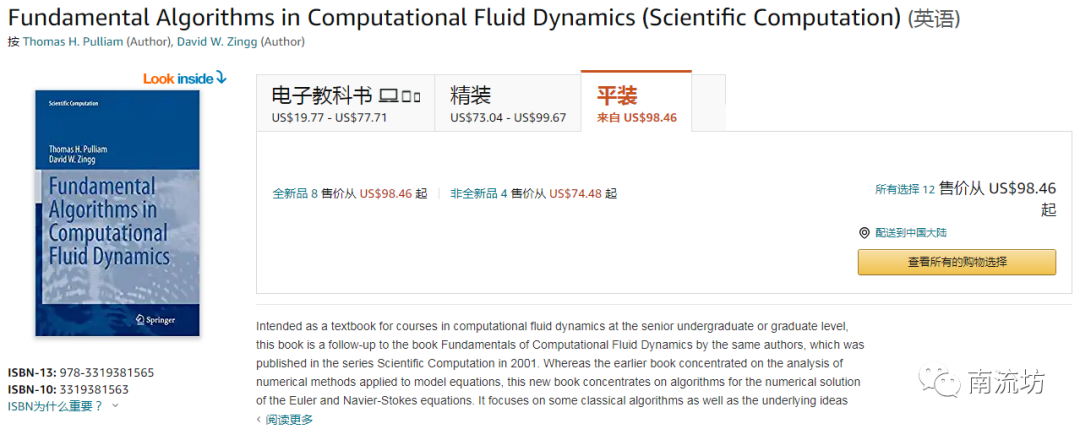Click the Fundamental Algorithms book title heading
Screen dimensions: 1080x429
pyautogui.click(x=454, y=17)
